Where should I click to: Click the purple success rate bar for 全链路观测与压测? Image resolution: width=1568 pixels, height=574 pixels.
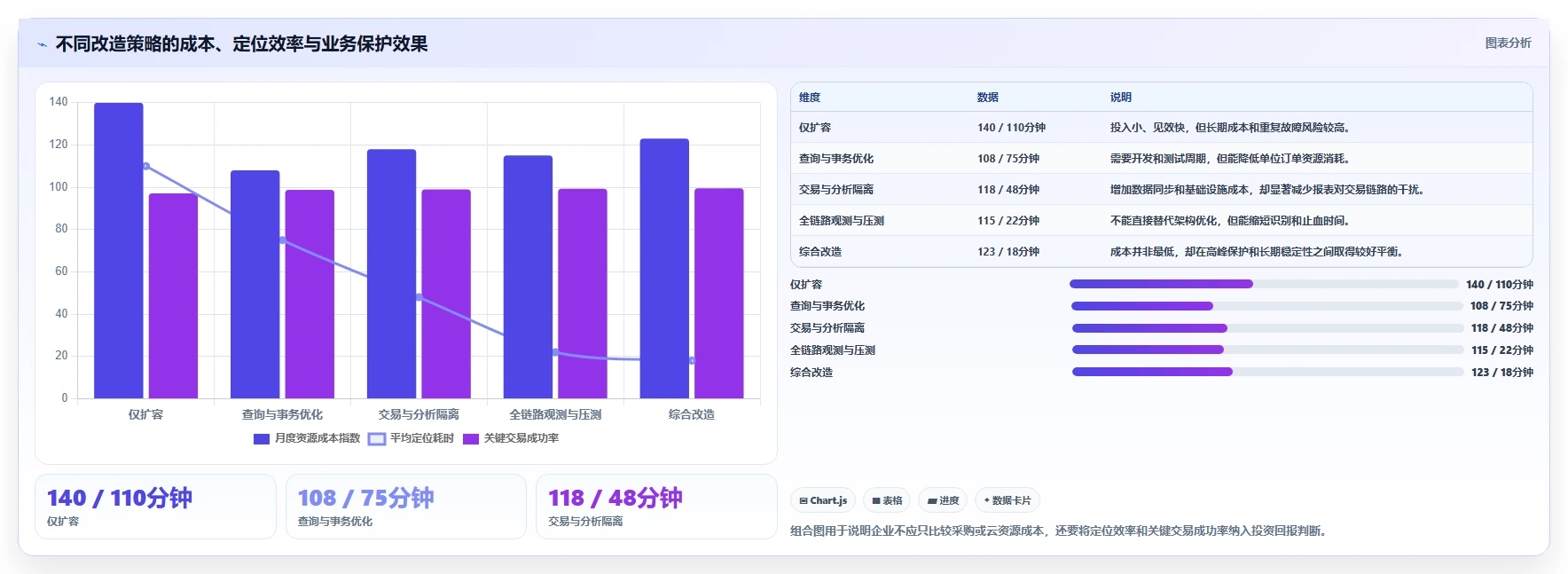[583, 293]
